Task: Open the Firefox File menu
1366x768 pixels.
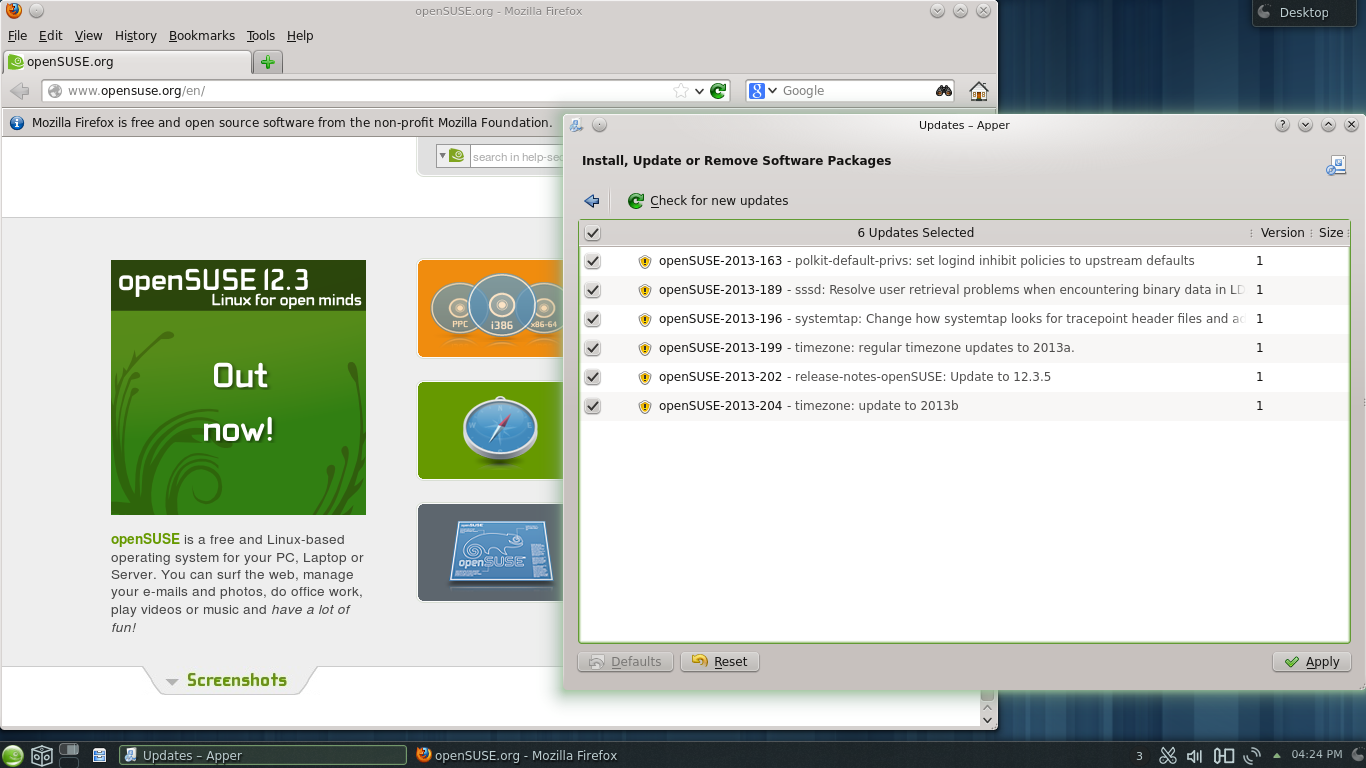Action: coord(17,35)
